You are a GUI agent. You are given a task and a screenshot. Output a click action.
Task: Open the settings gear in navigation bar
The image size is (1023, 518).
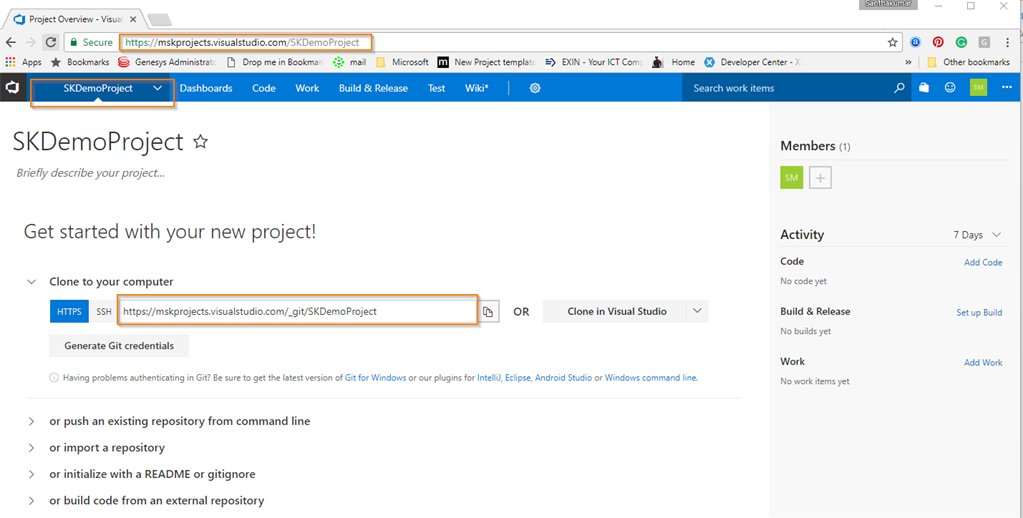pyautogui.click(x=535, y=88)
